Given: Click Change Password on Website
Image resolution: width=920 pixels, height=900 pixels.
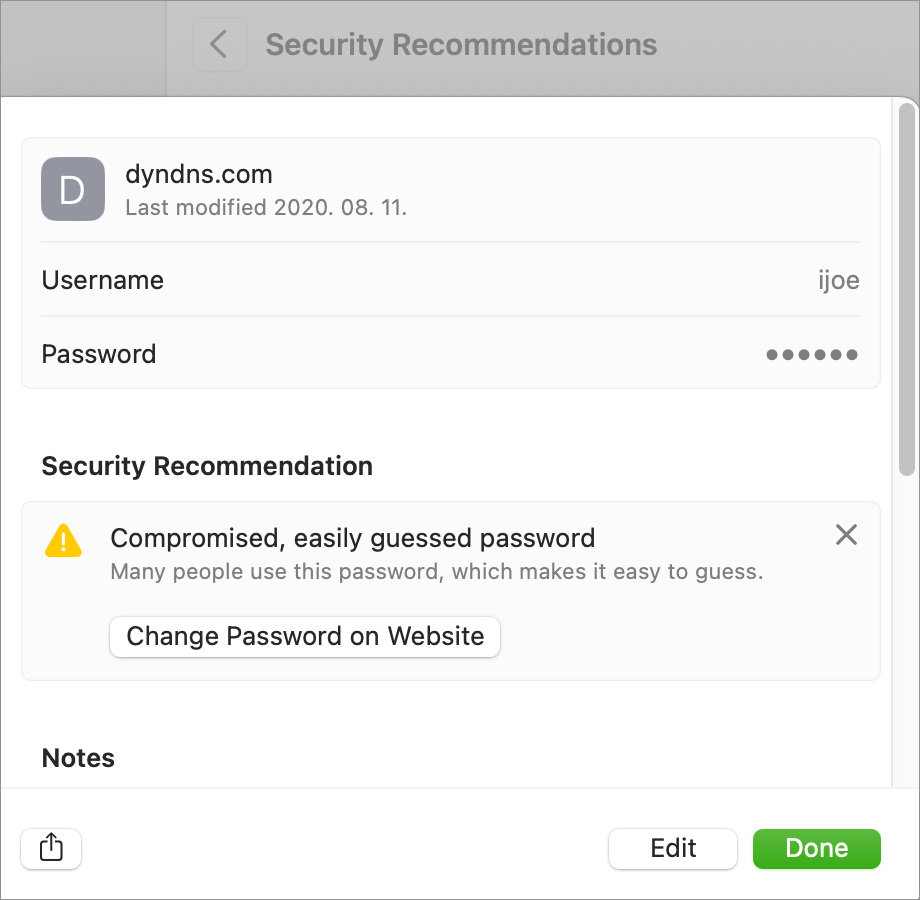Looking at the screenshot, I should (305, 637).
